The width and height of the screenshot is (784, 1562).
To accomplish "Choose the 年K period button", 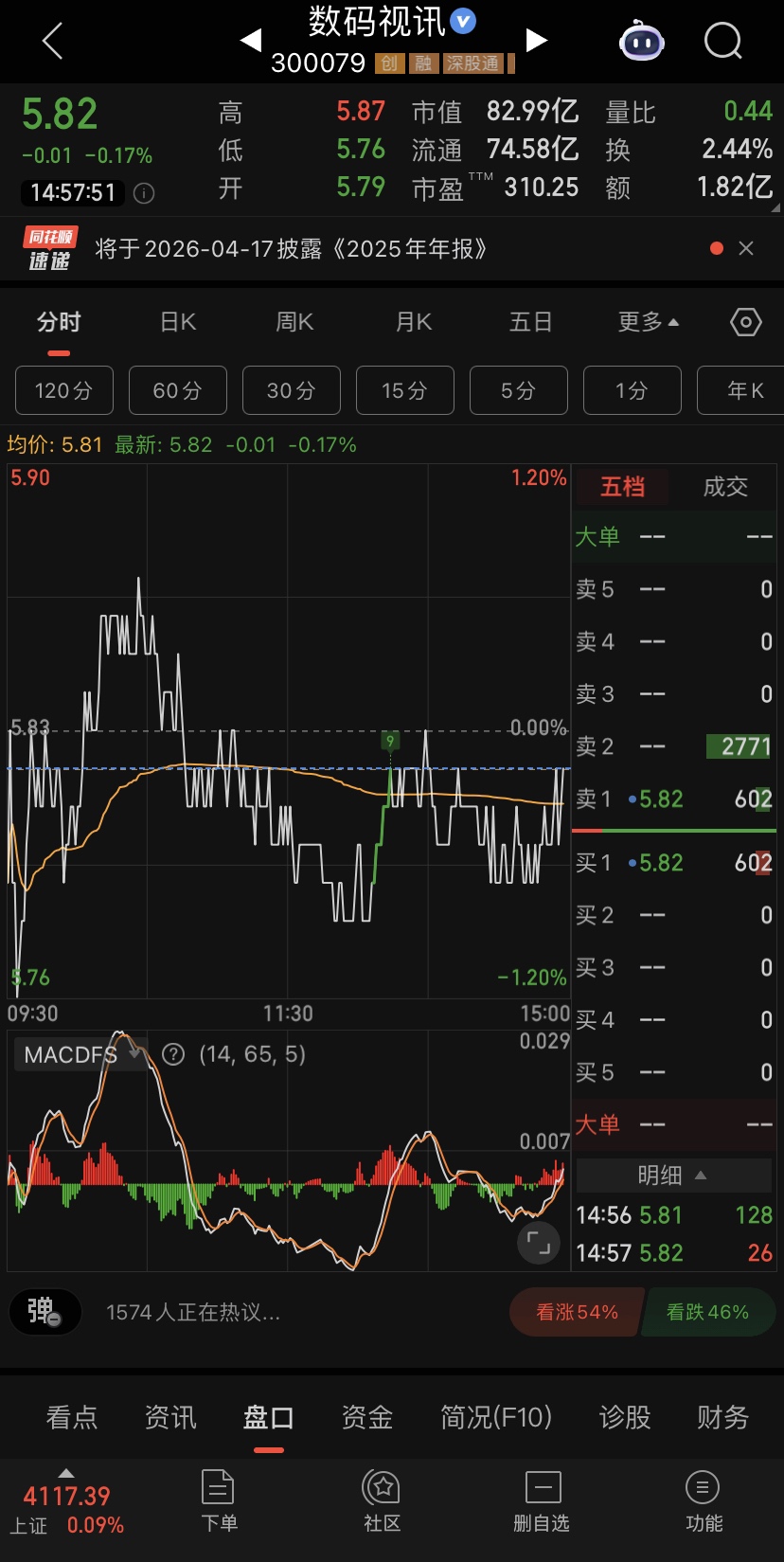I will point(740,390).
